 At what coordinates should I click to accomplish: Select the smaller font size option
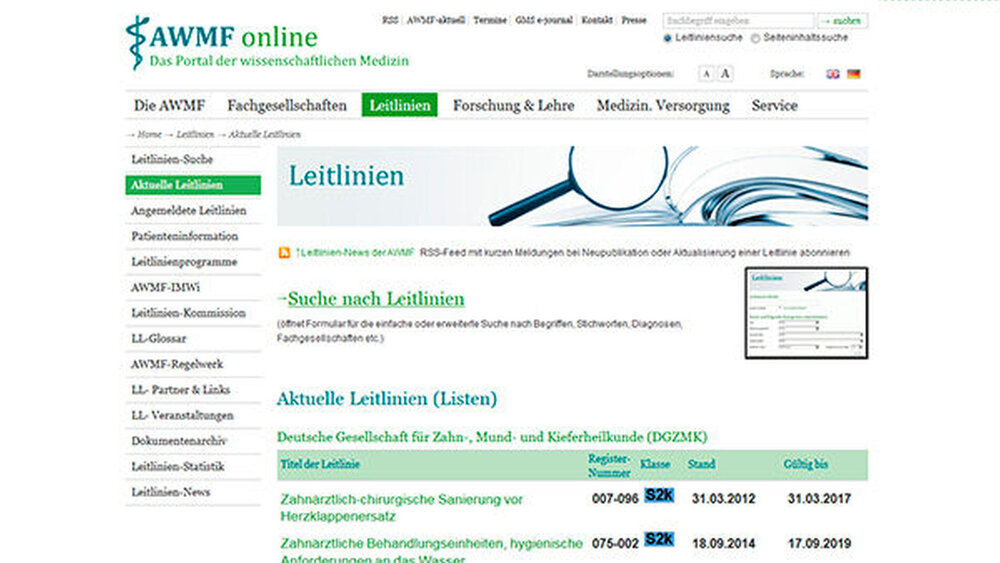click(x=706, y=74)
